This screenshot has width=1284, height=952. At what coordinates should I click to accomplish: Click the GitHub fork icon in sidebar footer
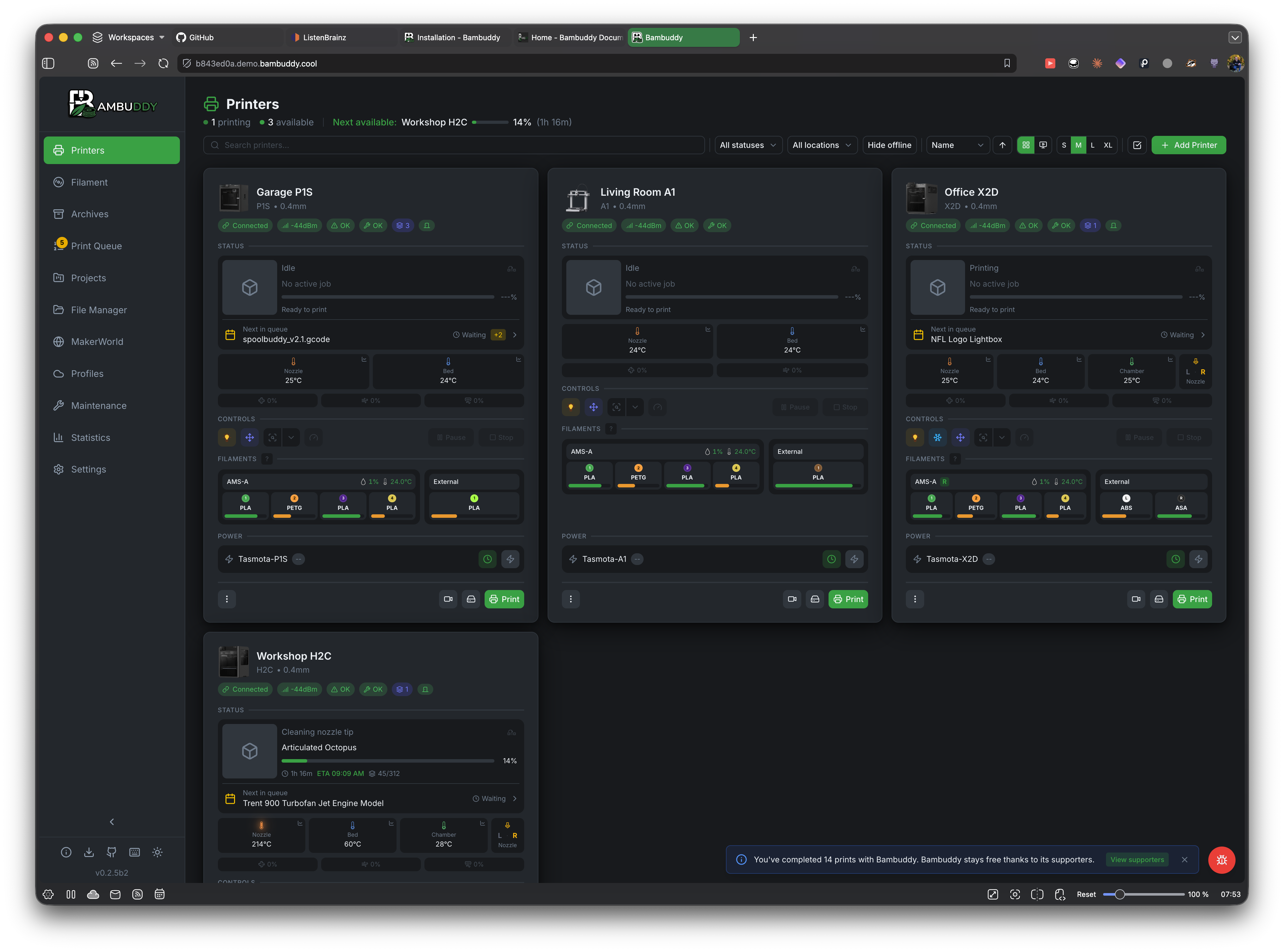coord(112,852)
